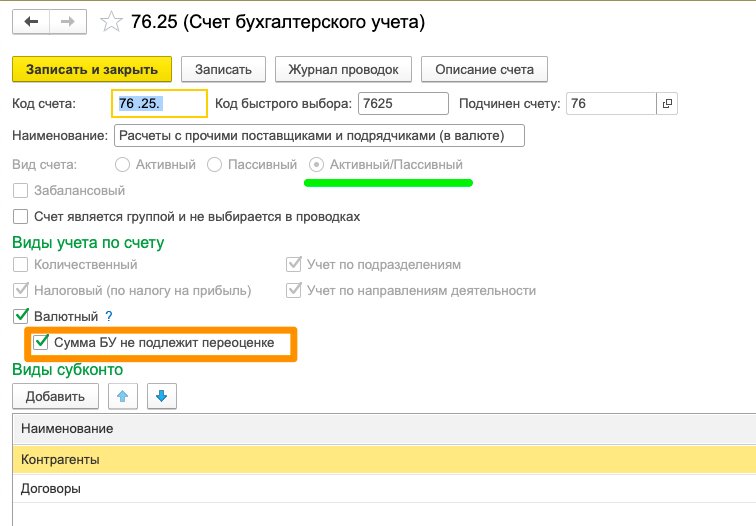This screenshot has width=756, height=526.
Task: Toggle Налоговый (по налогу на прибыль) checkbox
Action: tap(20, 290)
